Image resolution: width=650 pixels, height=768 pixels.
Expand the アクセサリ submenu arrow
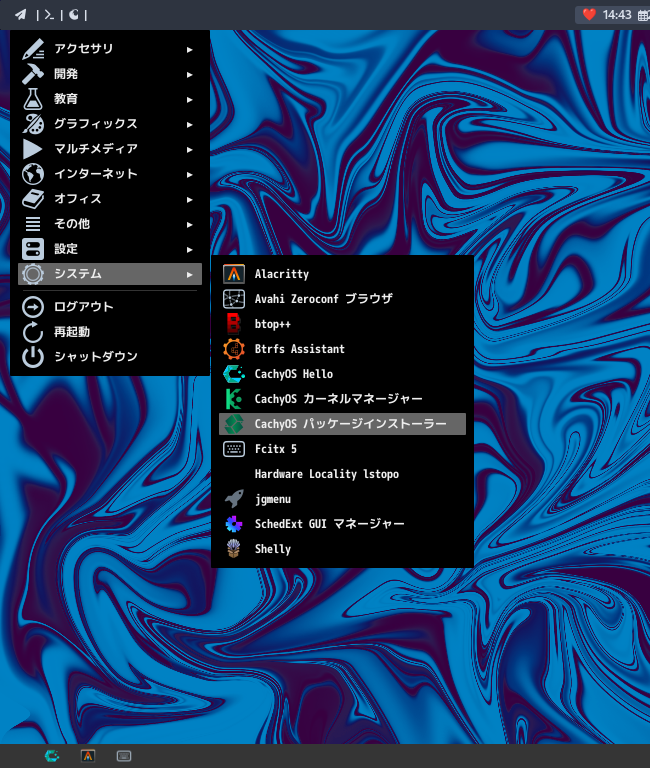tap(190, 49)
